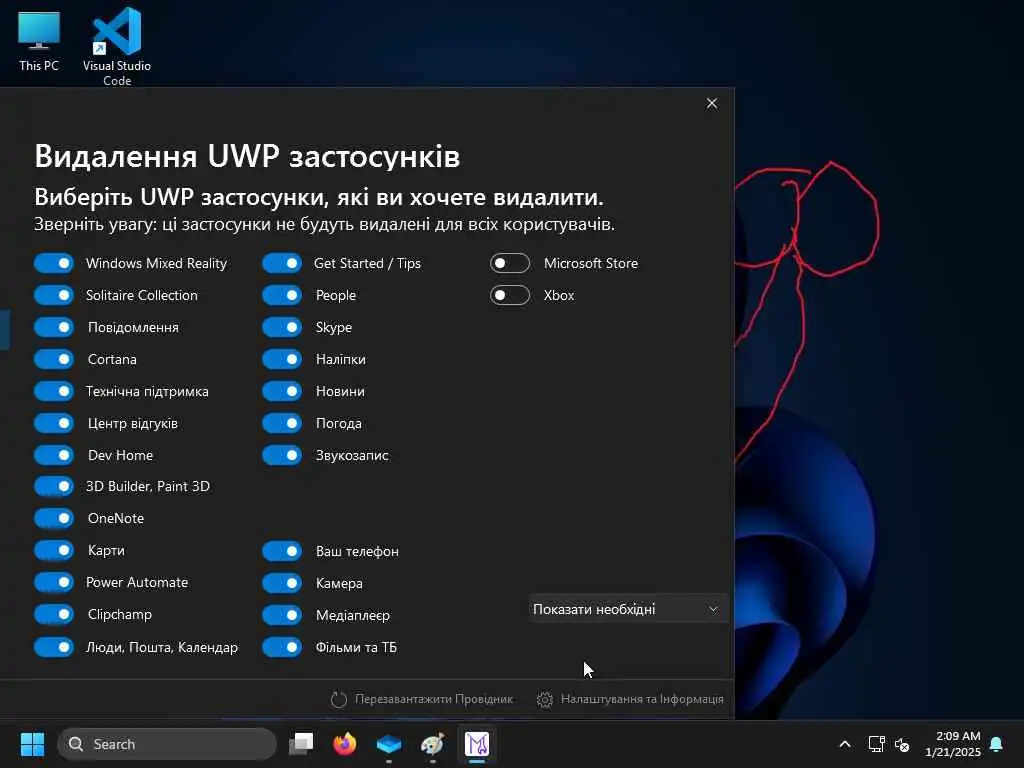The height and width of the screenshot is (768, 1024).
Task: Open the paint palette app in taskbar
Action: click(x=432, y=744)
